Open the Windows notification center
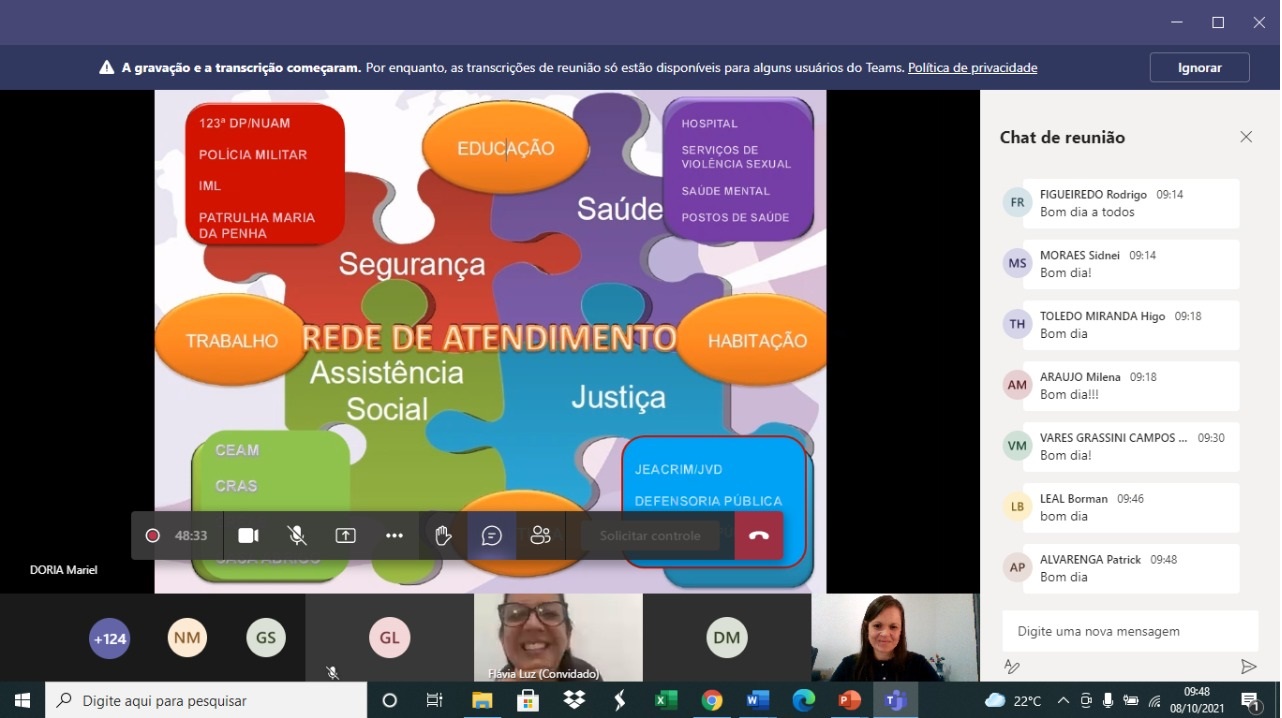The image size is (1282, 718). (x=1250, y=700)
